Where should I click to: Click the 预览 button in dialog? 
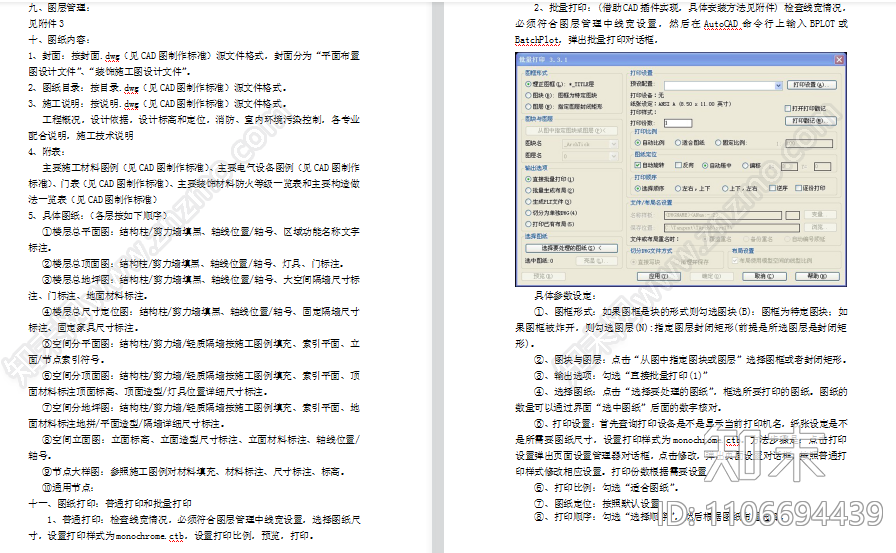tap(542, 276)
